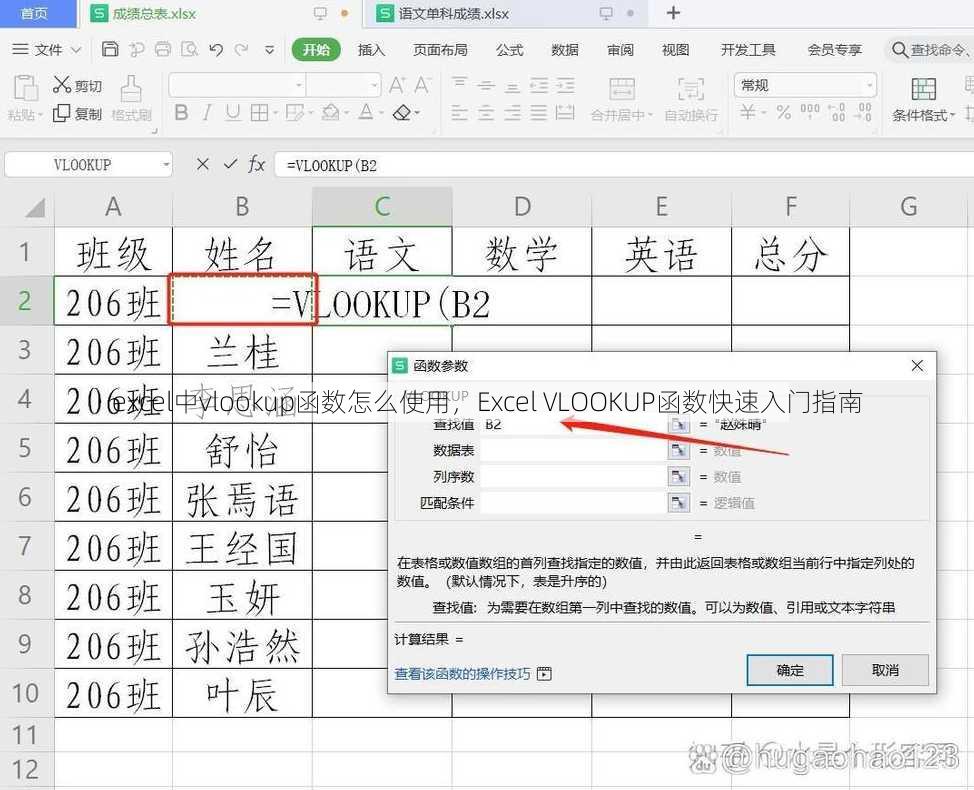Viewport: 974px width, 790px height.
Task: Open the font size dropdown
Action: click(x=375, y=85)
